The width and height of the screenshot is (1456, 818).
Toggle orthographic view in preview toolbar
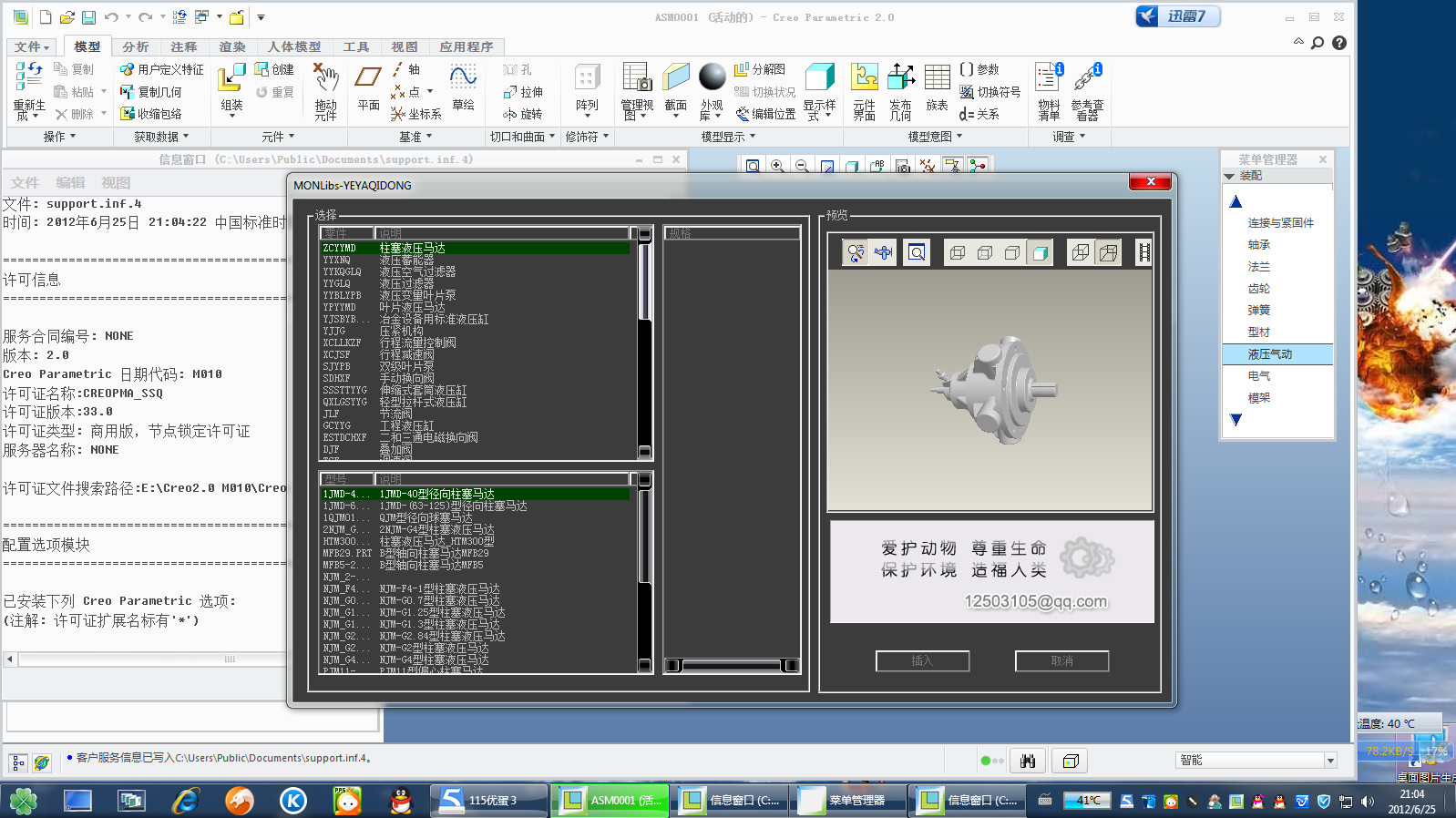tap(1081, 252)
